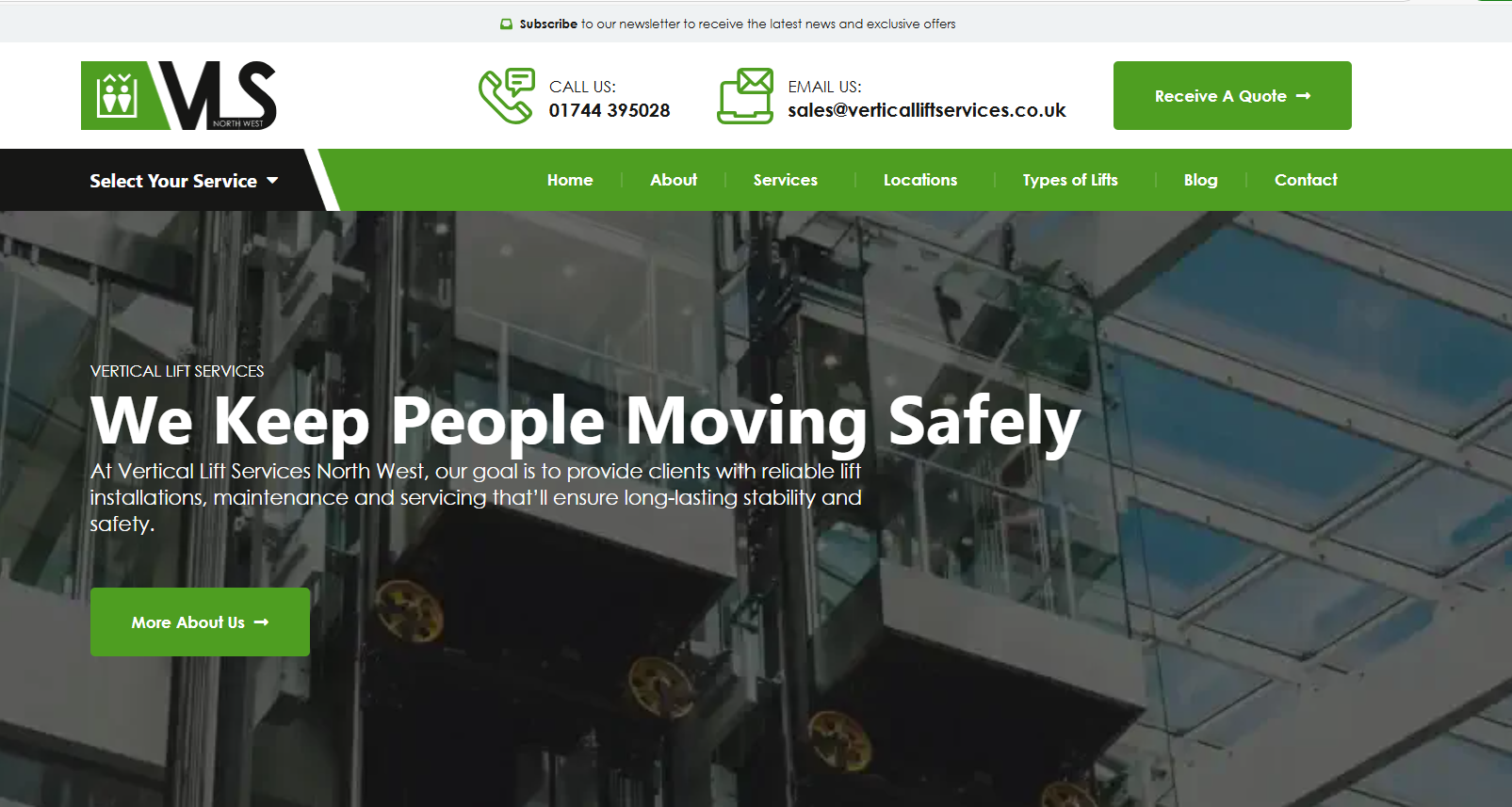Click the sales@verticalliftservices.co.uk email address
This screenshot has width=1512, height=807.
[927, 110]
